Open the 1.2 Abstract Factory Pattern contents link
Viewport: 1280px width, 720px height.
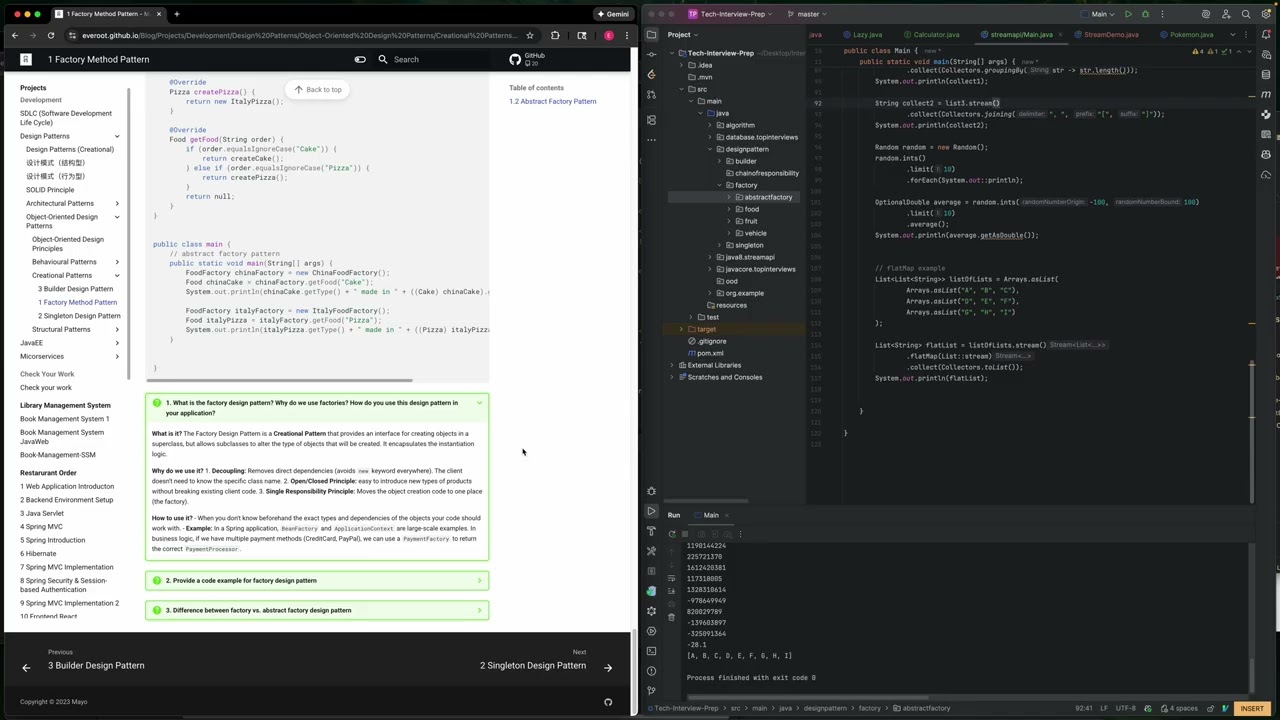click(x=552, y=101)
